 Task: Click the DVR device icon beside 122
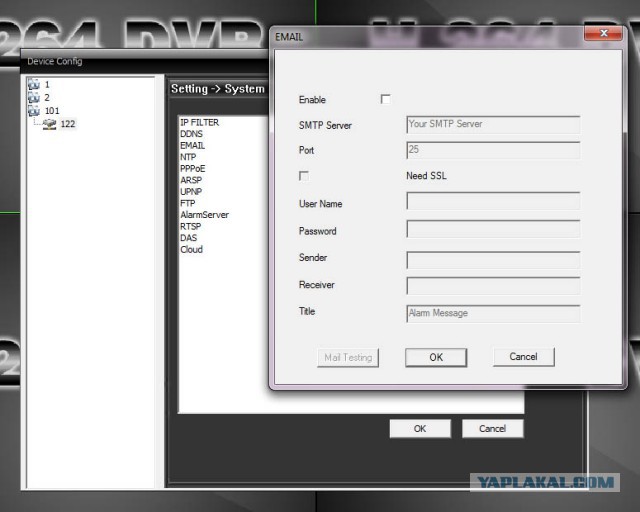49,124
